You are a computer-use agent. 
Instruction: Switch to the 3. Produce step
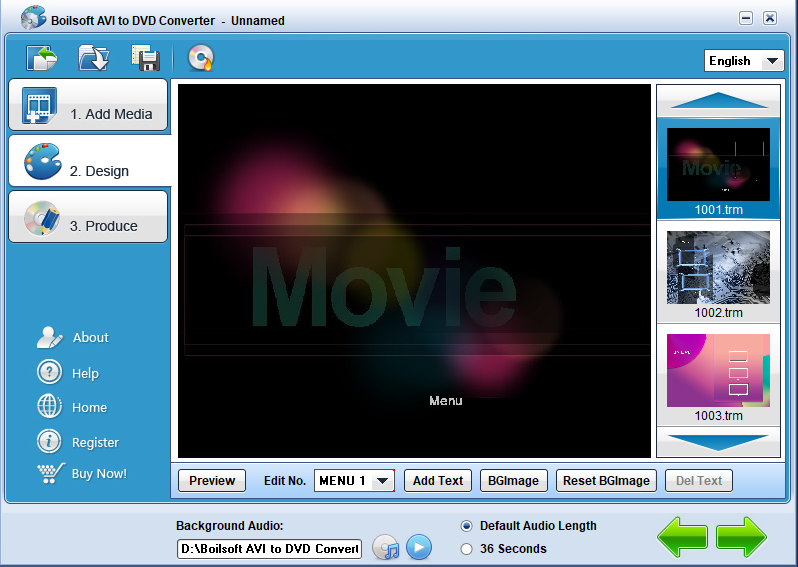tap(88, 217)
